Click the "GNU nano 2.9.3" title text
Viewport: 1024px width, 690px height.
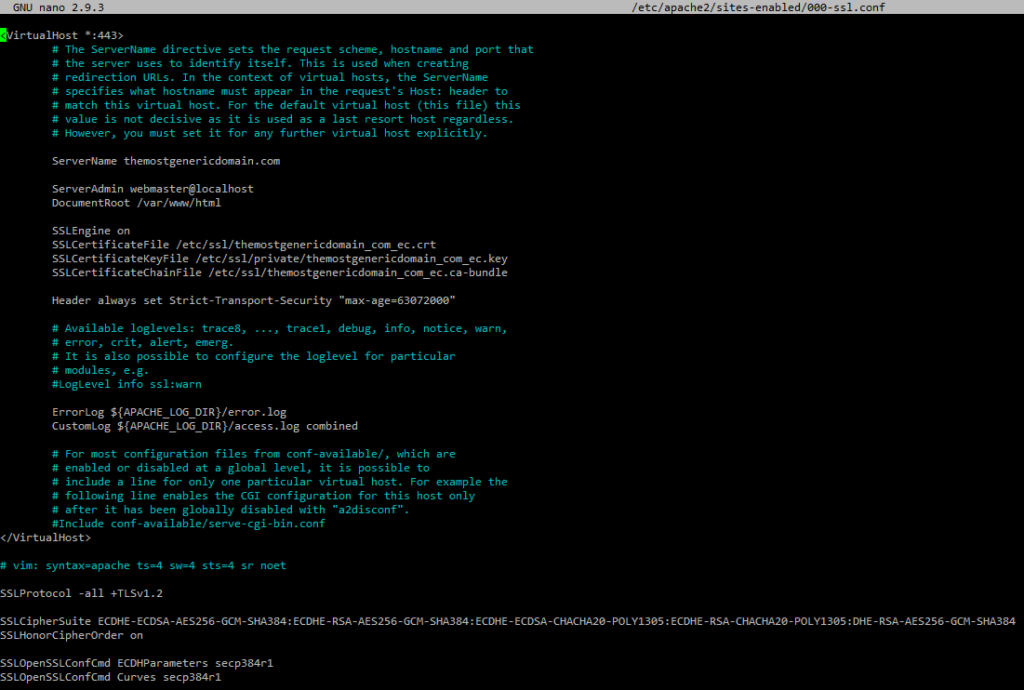(58, 7)
